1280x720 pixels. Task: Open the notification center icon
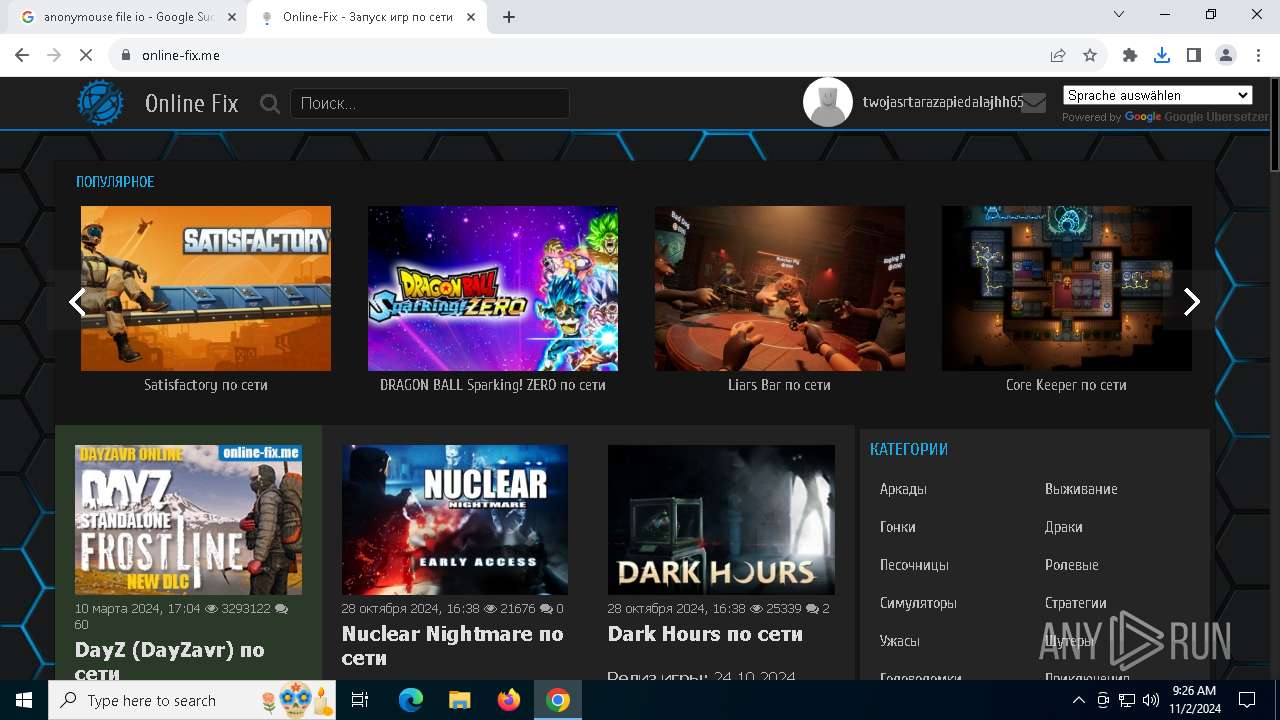[1247, 700]
